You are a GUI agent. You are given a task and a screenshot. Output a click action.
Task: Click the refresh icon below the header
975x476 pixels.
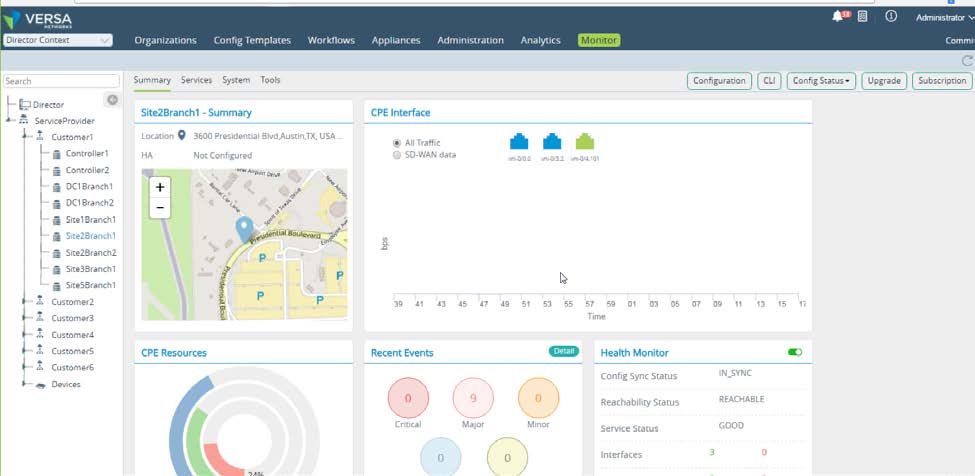pos(967,60)
